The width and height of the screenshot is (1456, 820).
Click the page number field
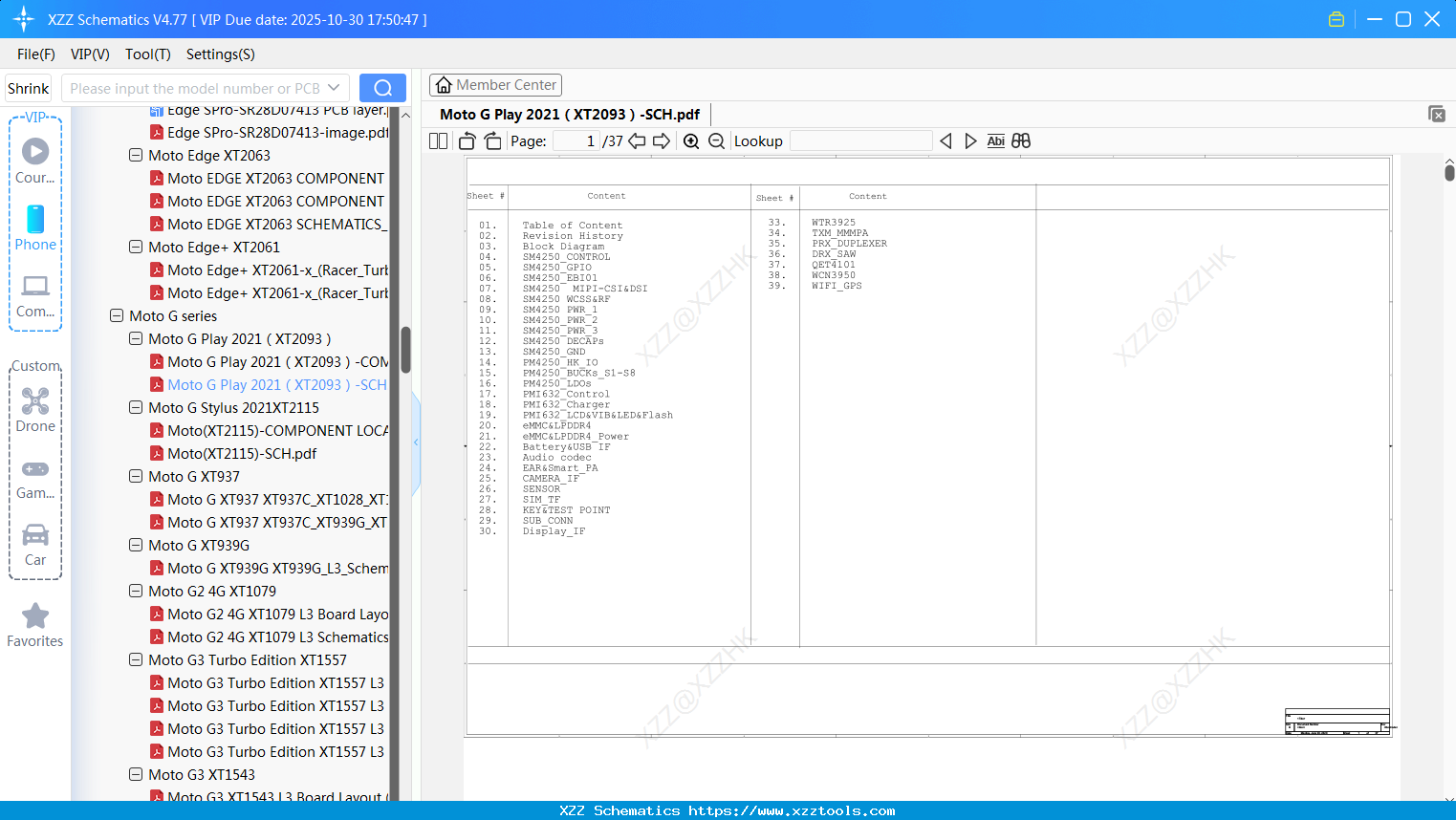point(576,141)
